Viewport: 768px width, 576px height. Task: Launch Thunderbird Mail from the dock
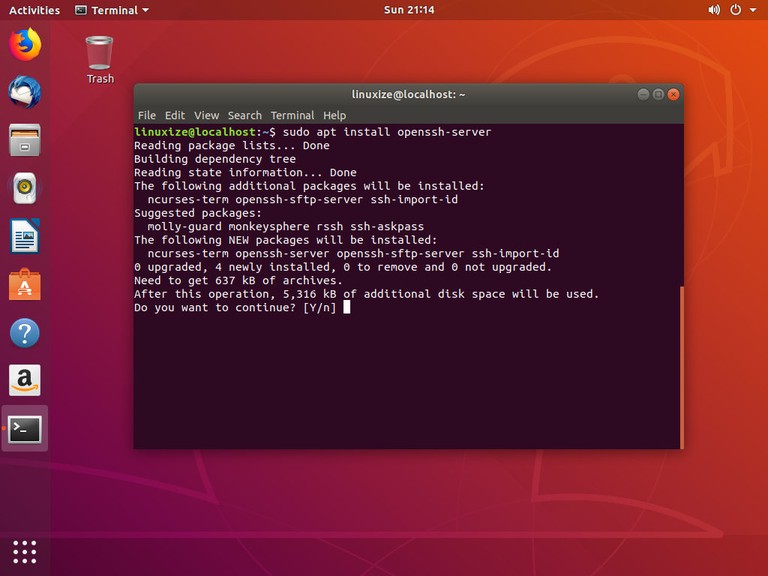coord(25,92)
